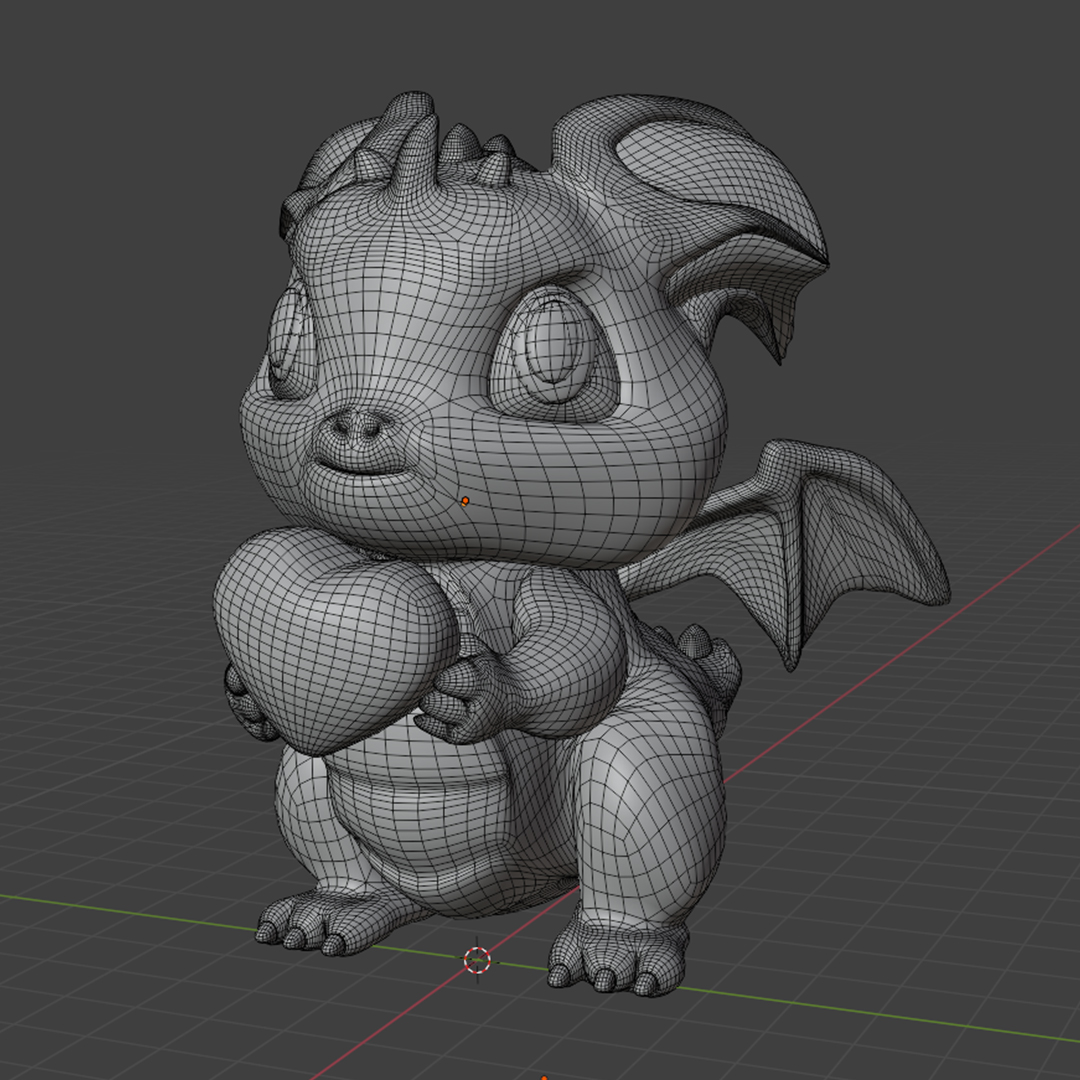
Task: Select the dragon's large front-facing eye
Action: click(551, 351)
